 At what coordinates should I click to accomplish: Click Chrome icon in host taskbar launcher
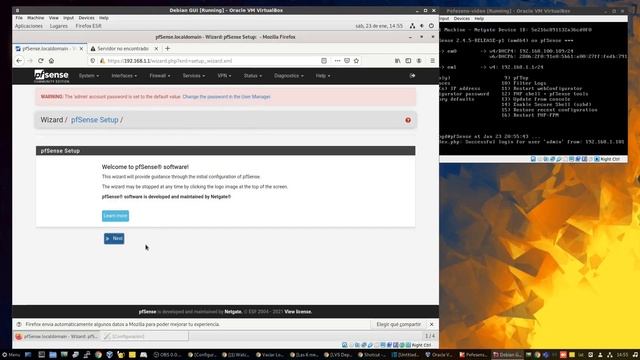pyautogui.click(x=98, y=355)
